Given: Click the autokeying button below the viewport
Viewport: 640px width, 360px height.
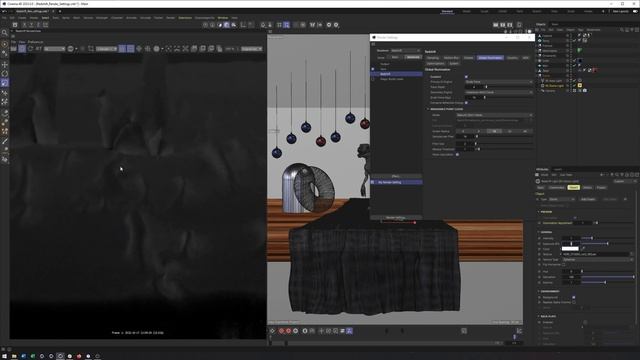Looking at the screenshot, I should tap(289, 331).
